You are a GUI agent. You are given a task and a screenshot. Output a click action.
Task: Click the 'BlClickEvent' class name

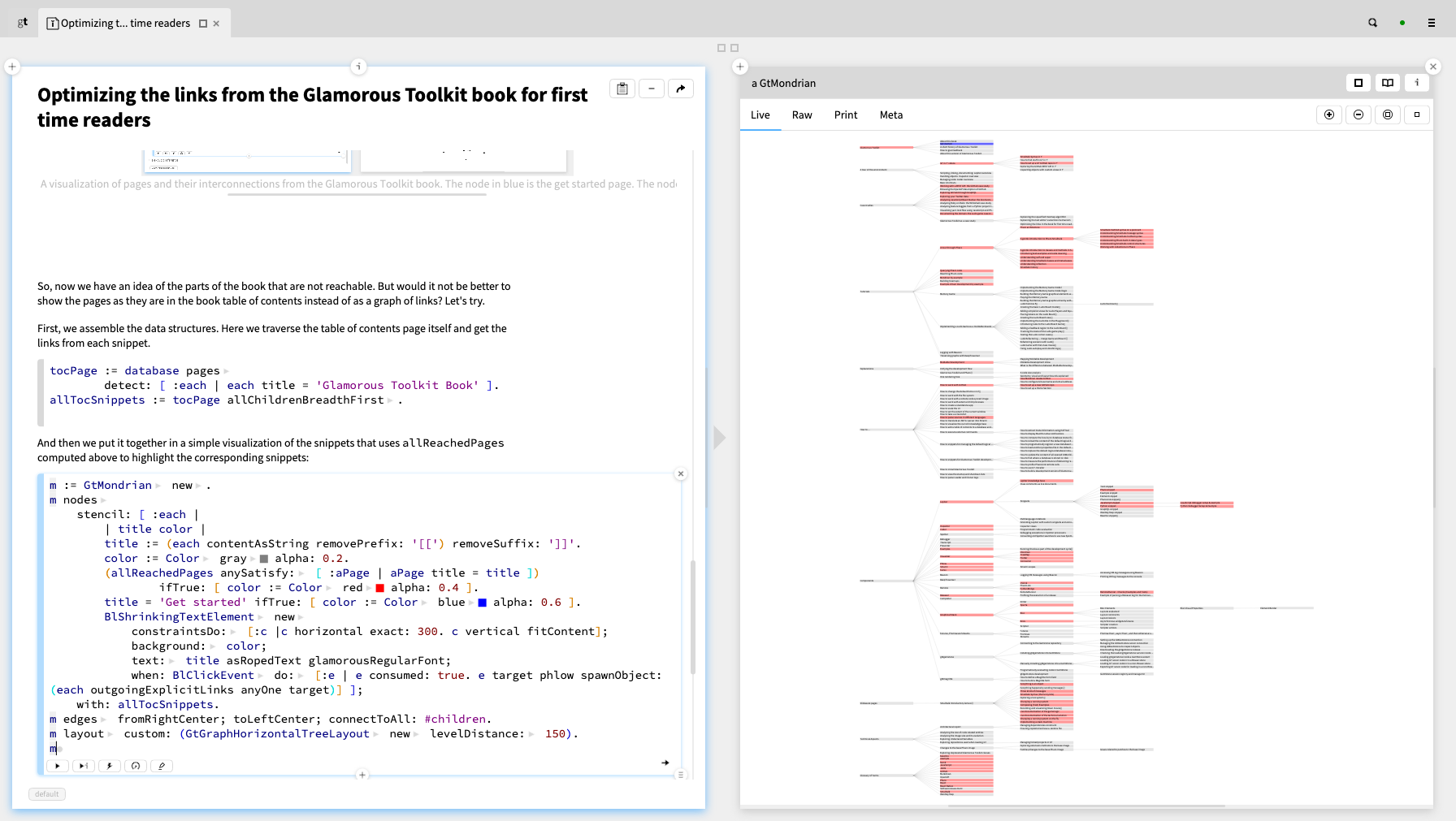coord(213,676)
